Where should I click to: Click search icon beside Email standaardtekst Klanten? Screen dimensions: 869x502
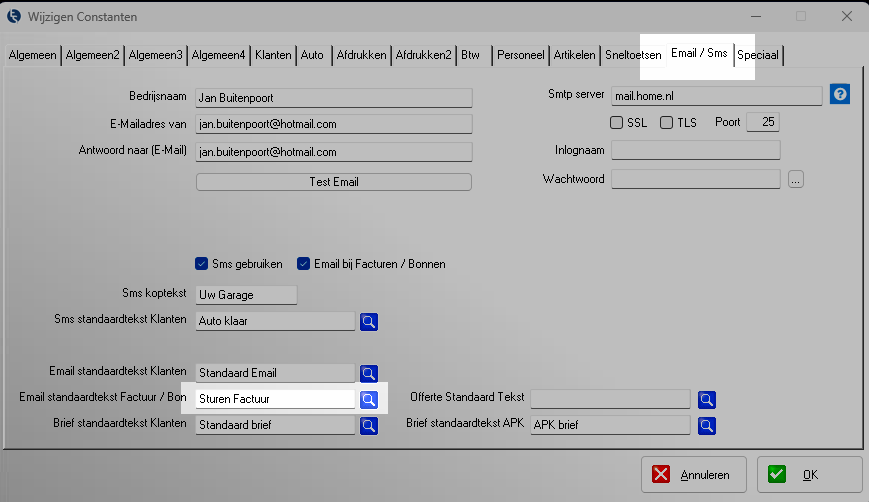[369, 374]
